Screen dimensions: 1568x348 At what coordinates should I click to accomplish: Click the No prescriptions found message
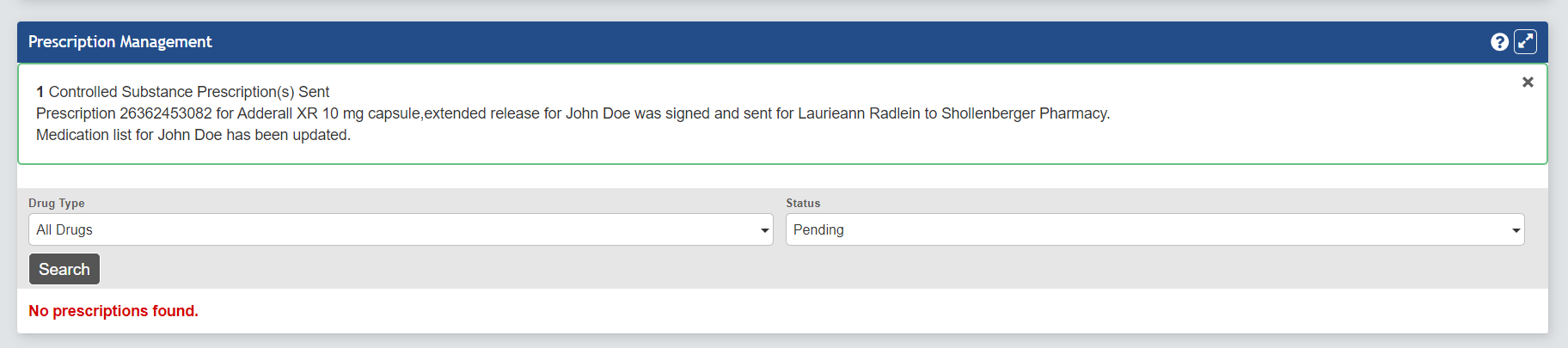113,311
